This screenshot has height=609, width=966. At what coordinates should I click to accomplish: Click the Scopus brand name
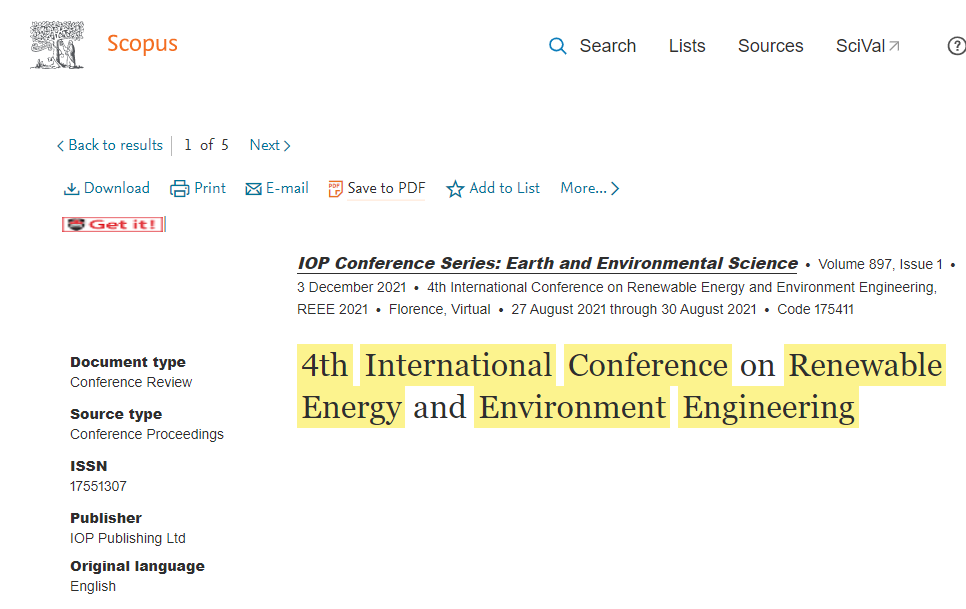coord(142,44)
